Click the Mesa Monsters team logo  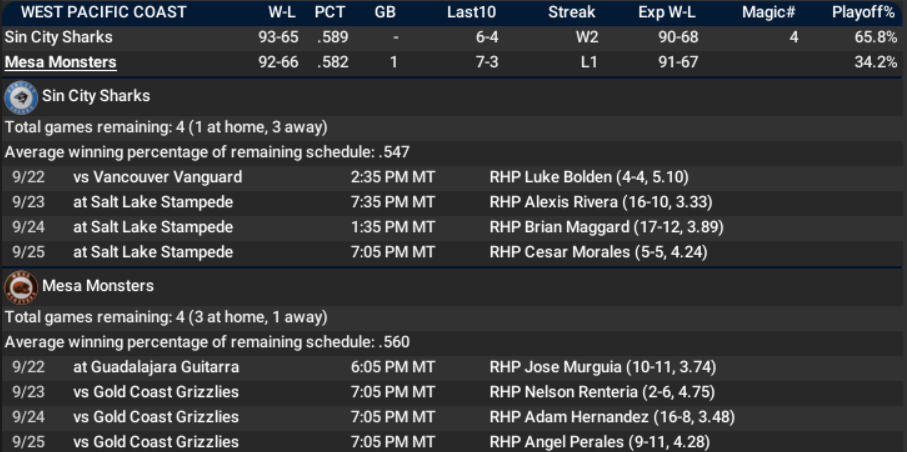click(x=21, y=287)
